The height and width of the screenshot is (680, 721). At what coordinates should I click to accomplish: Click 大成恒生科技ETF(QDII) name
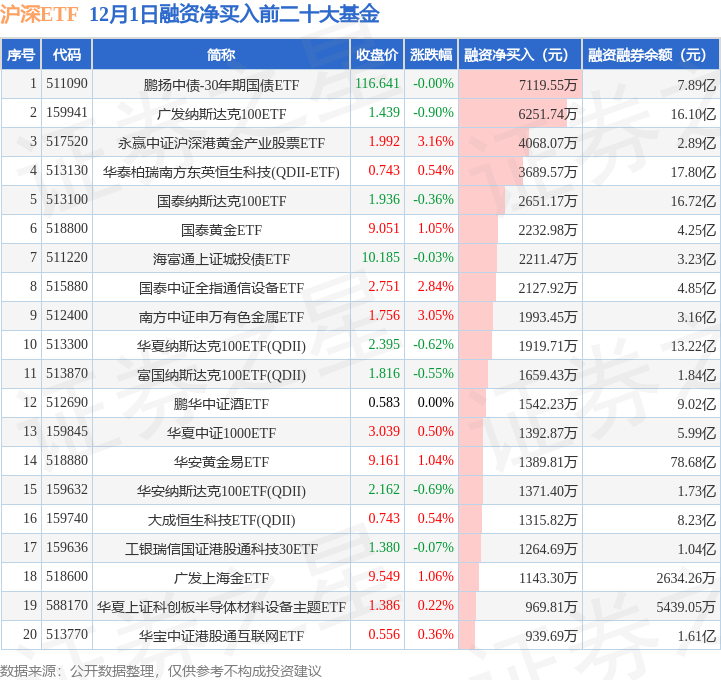pos(221,520)
